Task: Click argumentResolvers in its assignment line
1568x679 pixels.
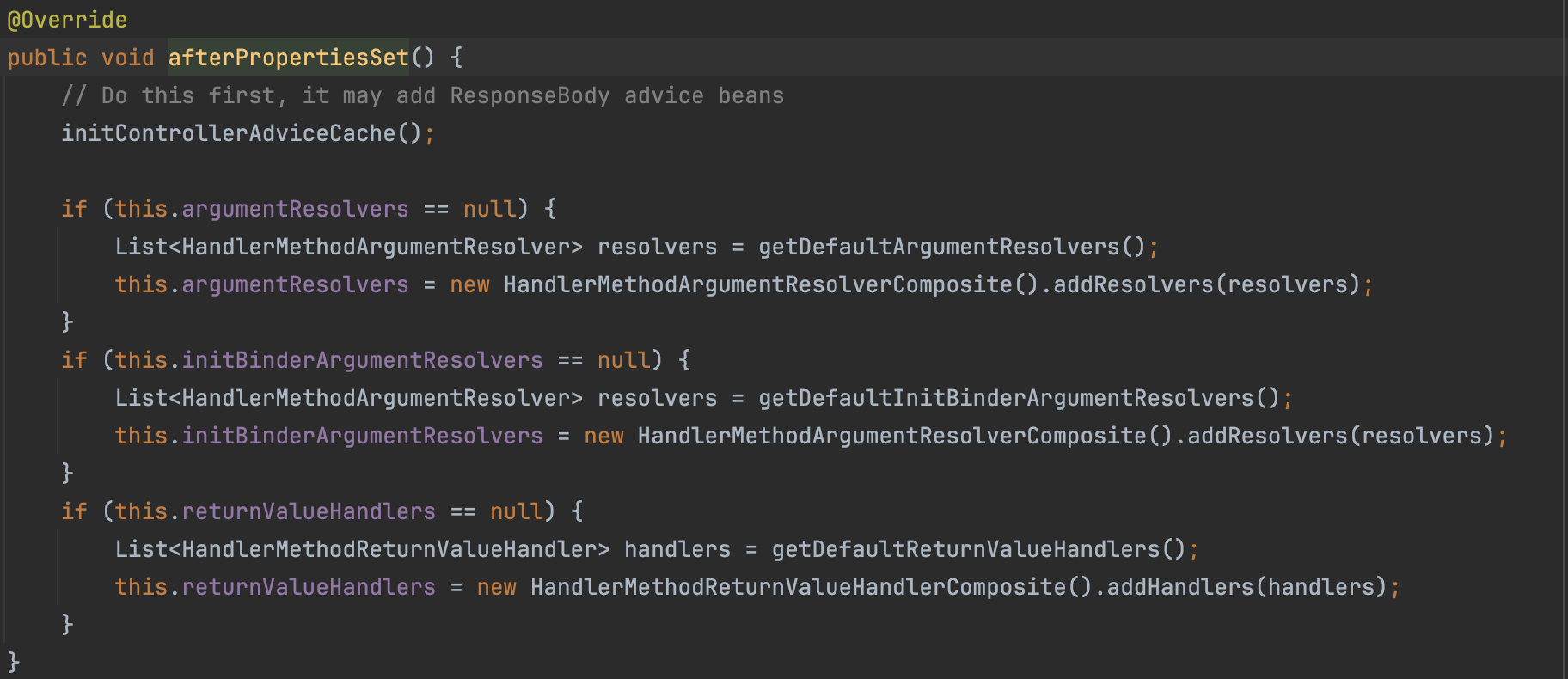Action: pyautogui.click(x=295, y=284)
